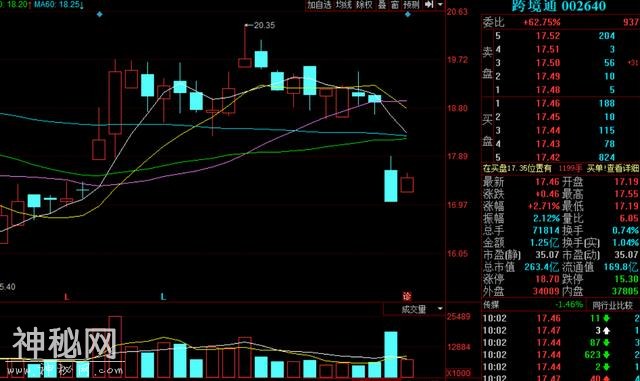640x381 pixels.
Task: Click the 流通值 value 169.8亿
Action: click(621, 267)
